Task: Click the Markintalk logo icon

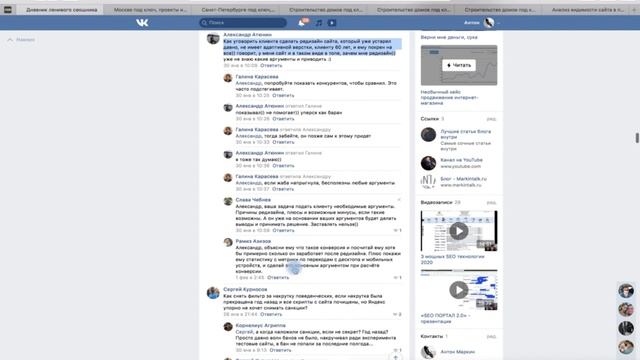Action: [x=428, y=181]
